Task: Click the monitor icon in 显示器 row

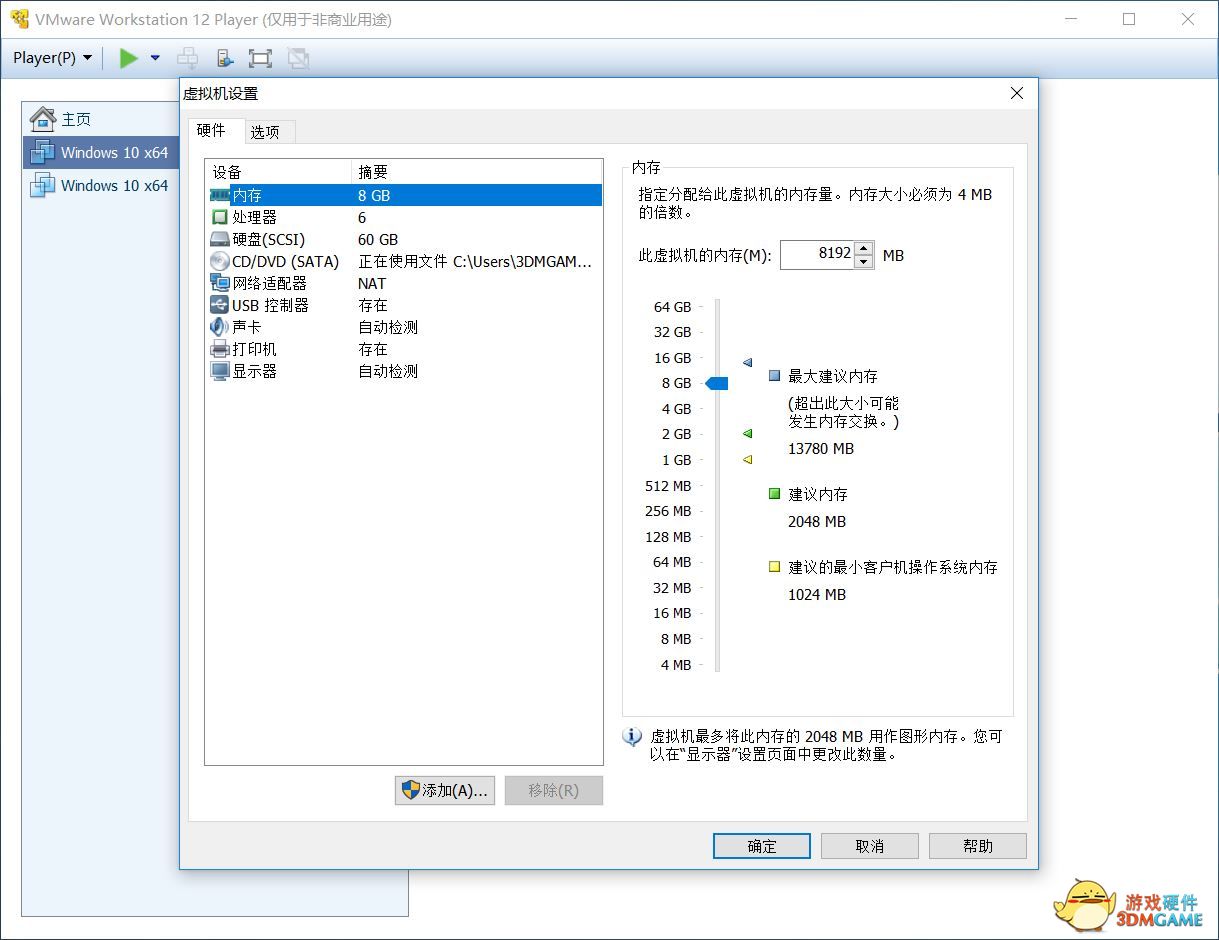Action: click(x=220, y=371)
